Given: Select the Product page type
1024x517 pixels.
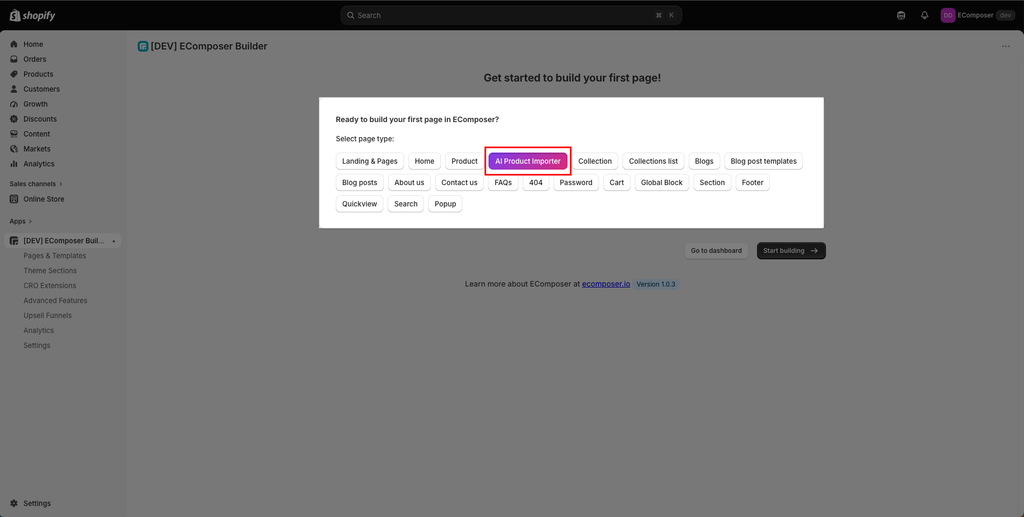Looking at the screenshot, I should tap(464, 161).
